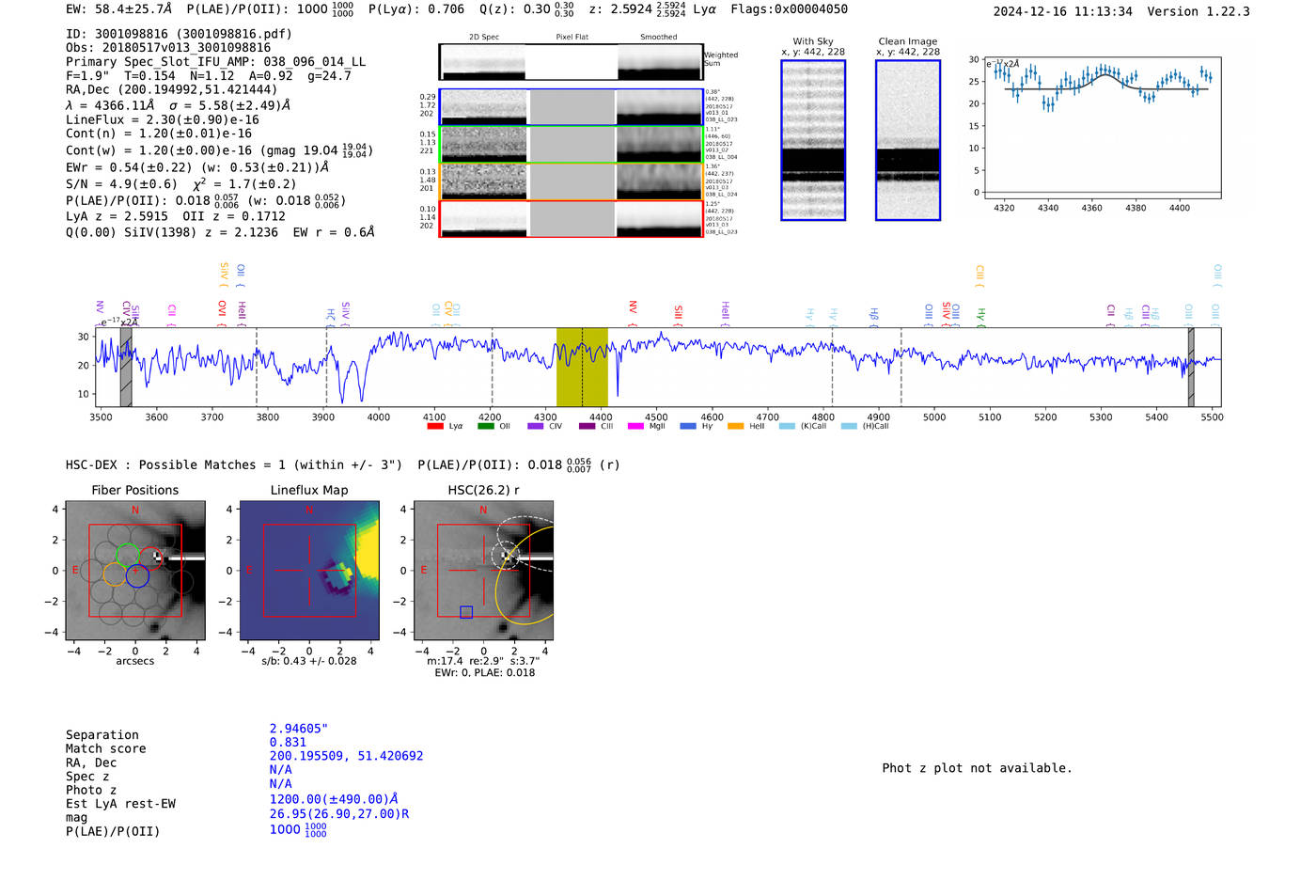The height and width of the screenshot is (896, 1316).
Task: Click the Smoothed column header
Action: coord(658,37)
